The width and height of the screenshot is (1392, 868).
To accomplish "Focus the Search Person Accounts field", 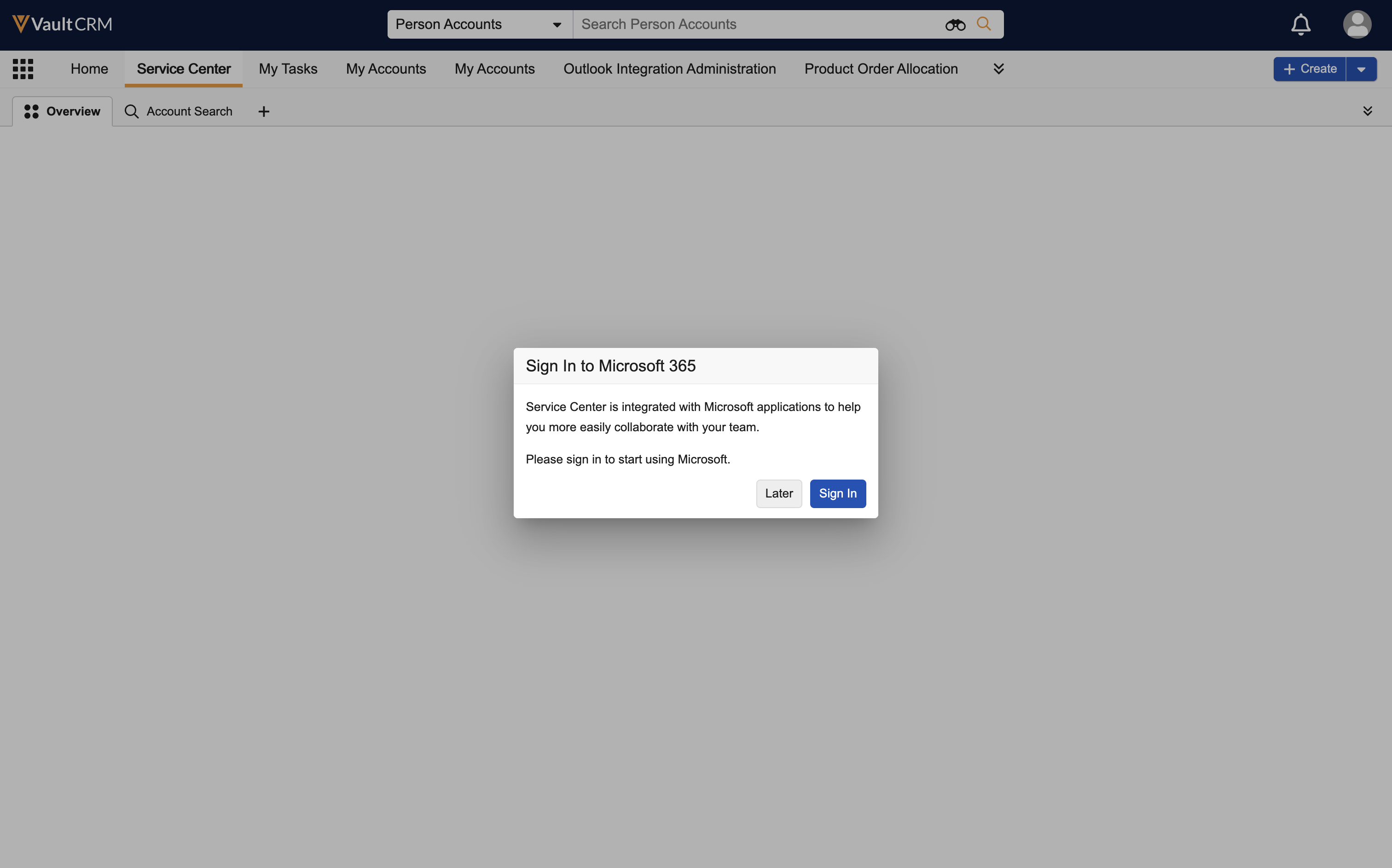I will (x=758, y=25).
